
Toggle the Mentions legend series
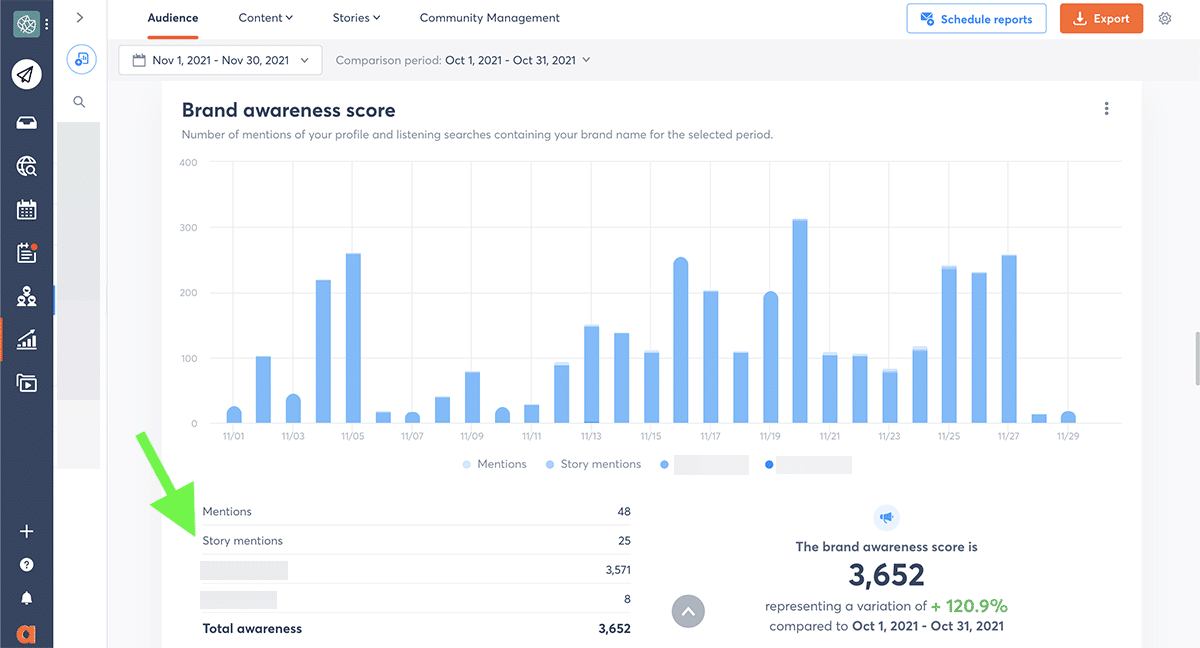tap(494, 464)
